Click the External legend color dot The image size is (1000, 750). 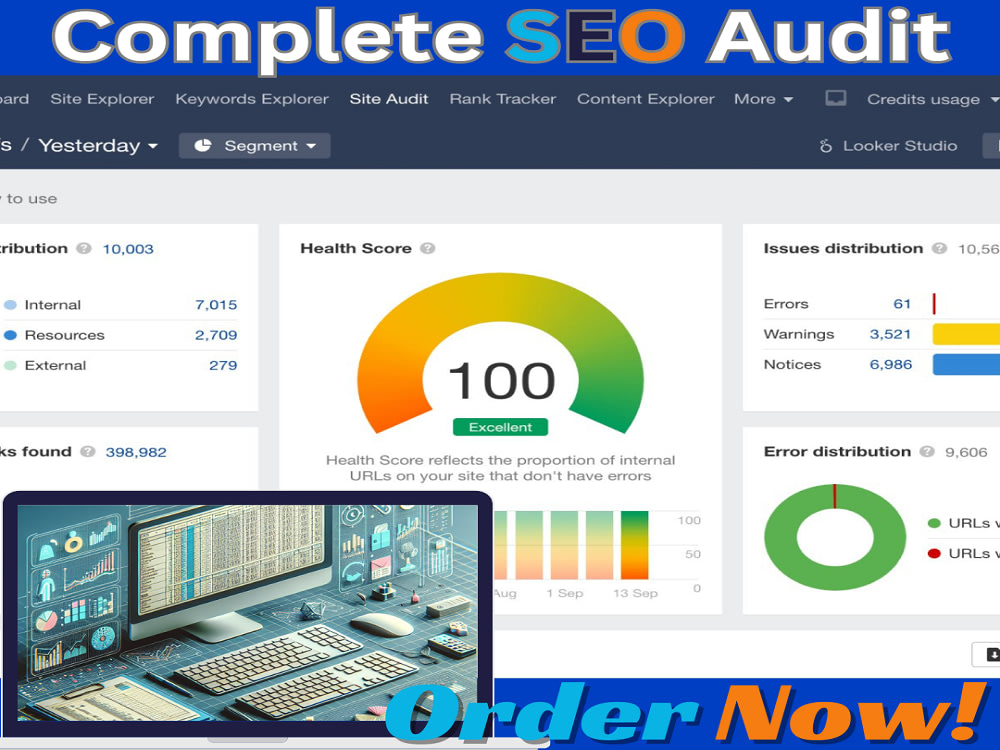[10, 365]
